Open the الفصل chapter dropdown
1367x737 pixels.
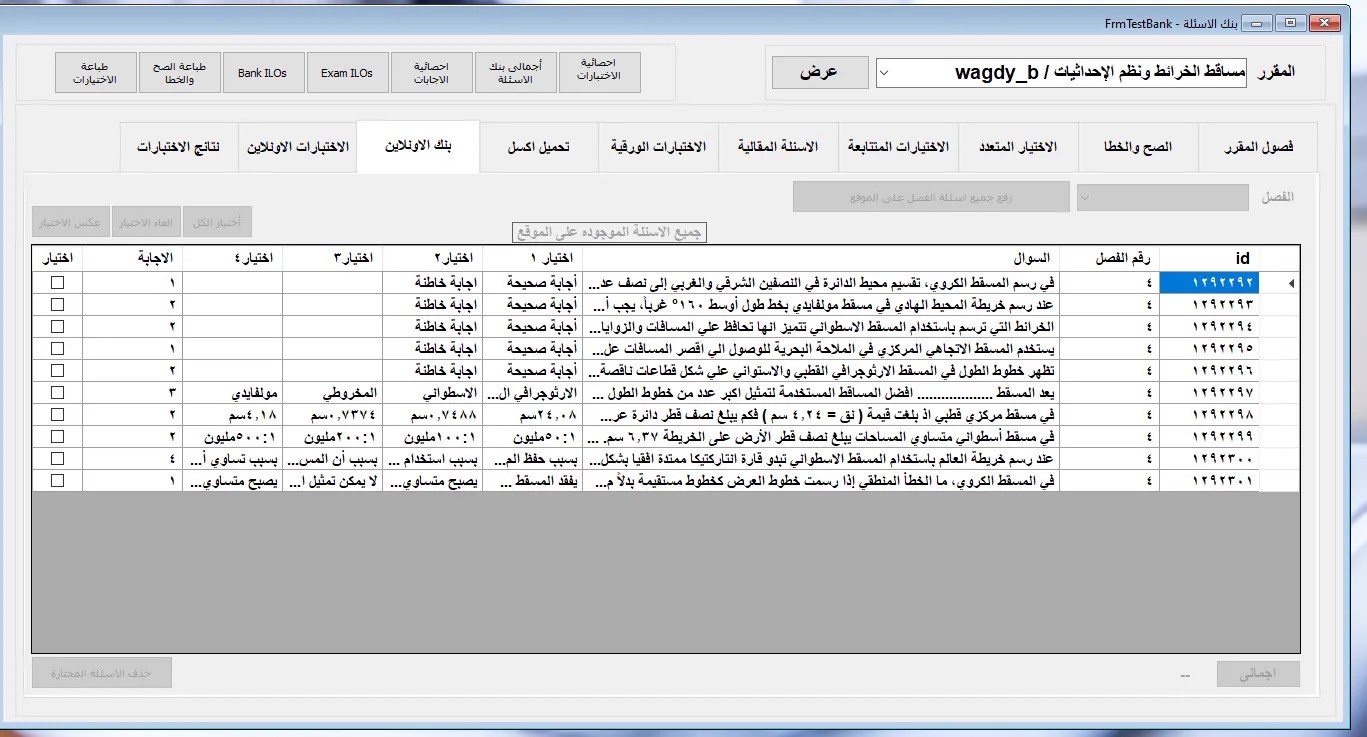click(1163, 198)
